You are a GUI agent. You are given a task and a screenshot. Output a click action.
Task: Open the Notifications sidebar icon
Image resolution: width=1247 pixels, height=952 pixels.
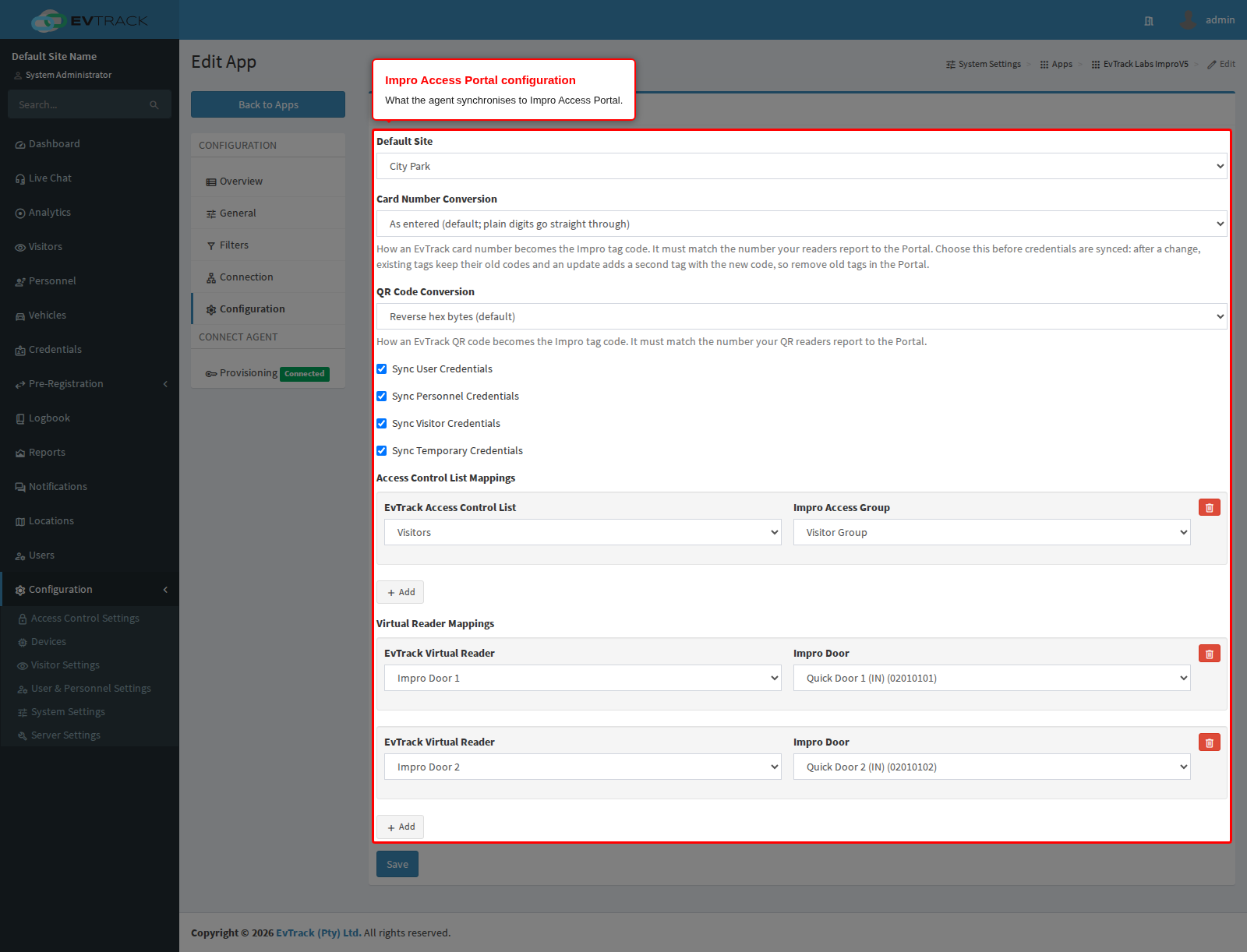click(x=20, y=488)
